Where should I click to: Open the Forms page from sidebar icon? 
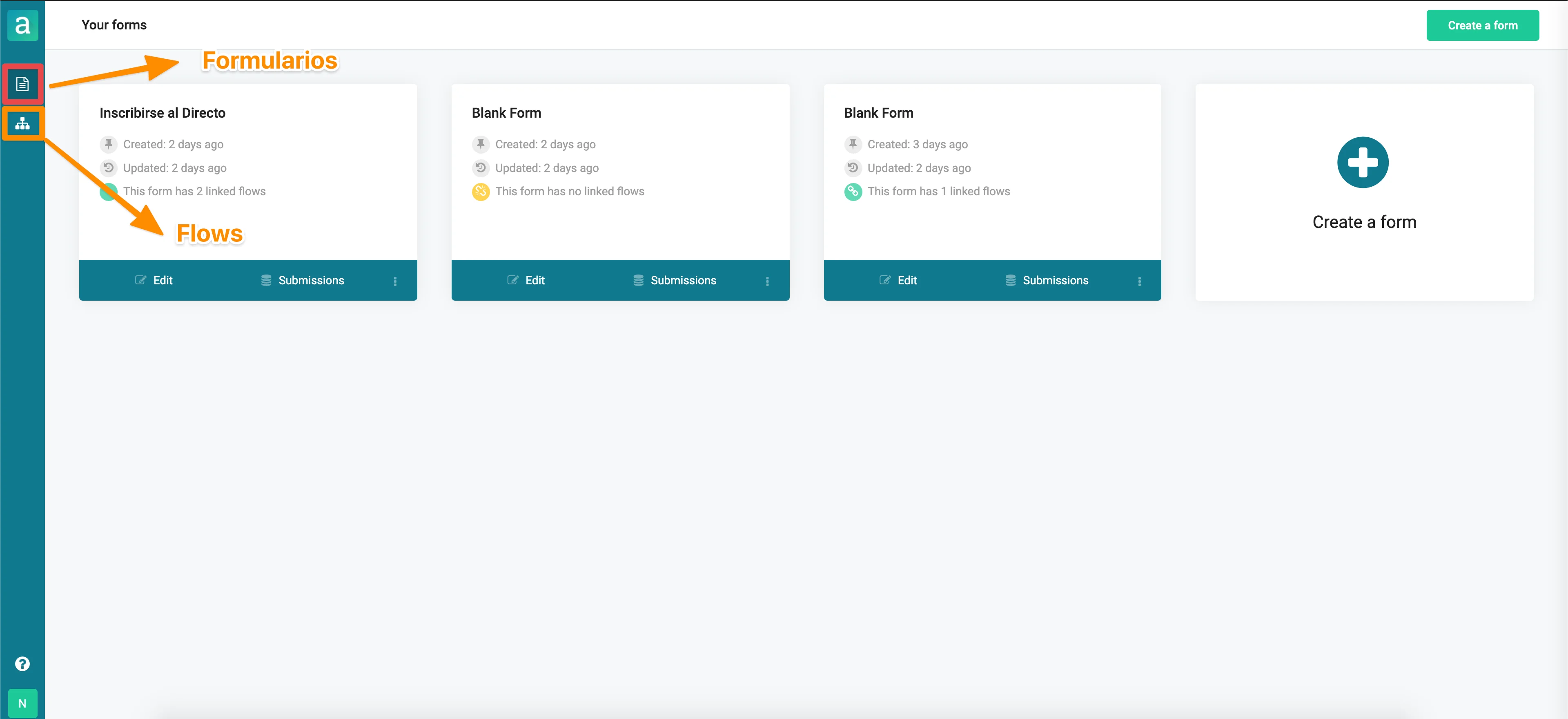click(x=22, y=84)
